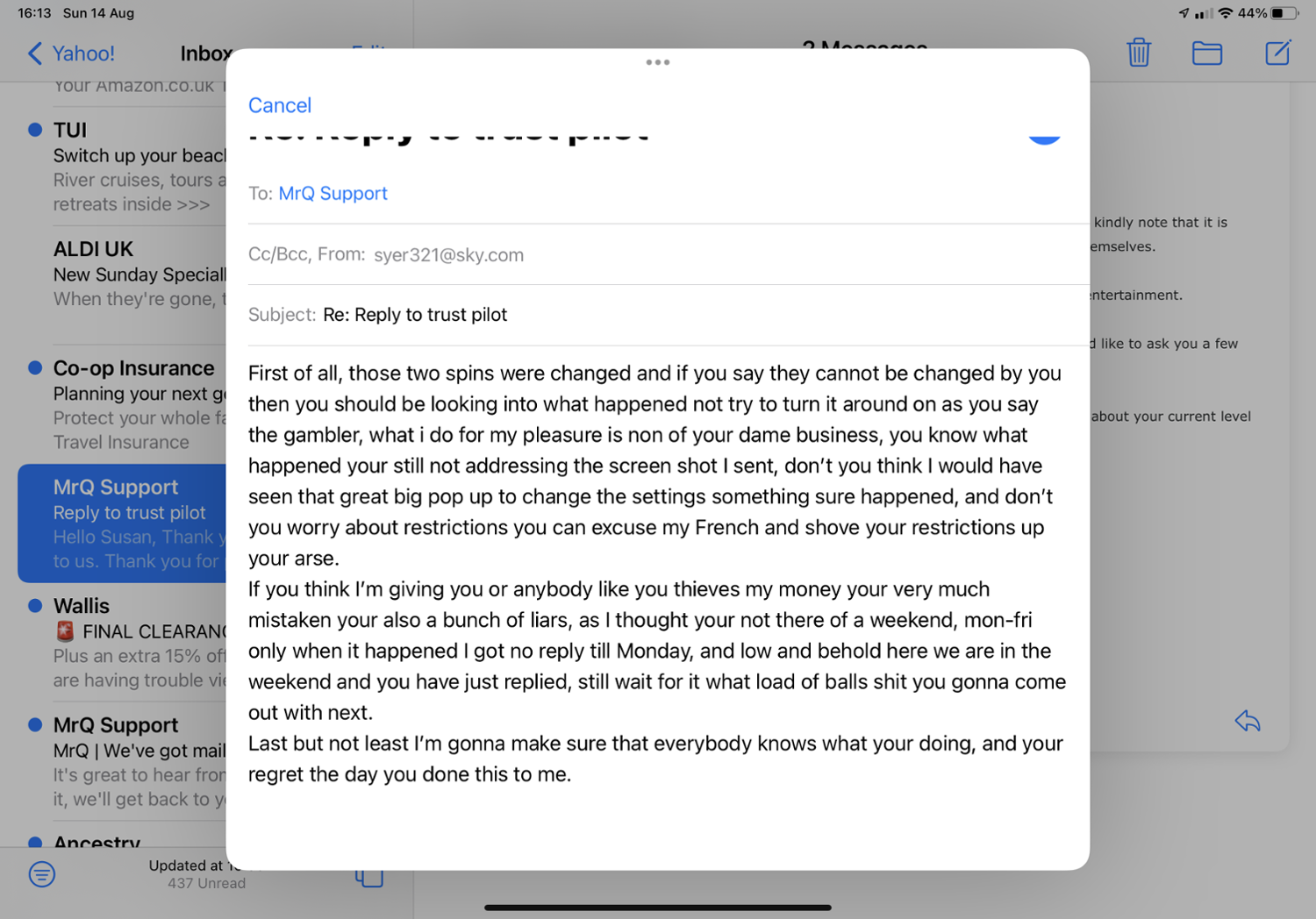Tap the MrQ Support recipient
The height and width of the screenshot is (919, 1316).
(333, 194)
